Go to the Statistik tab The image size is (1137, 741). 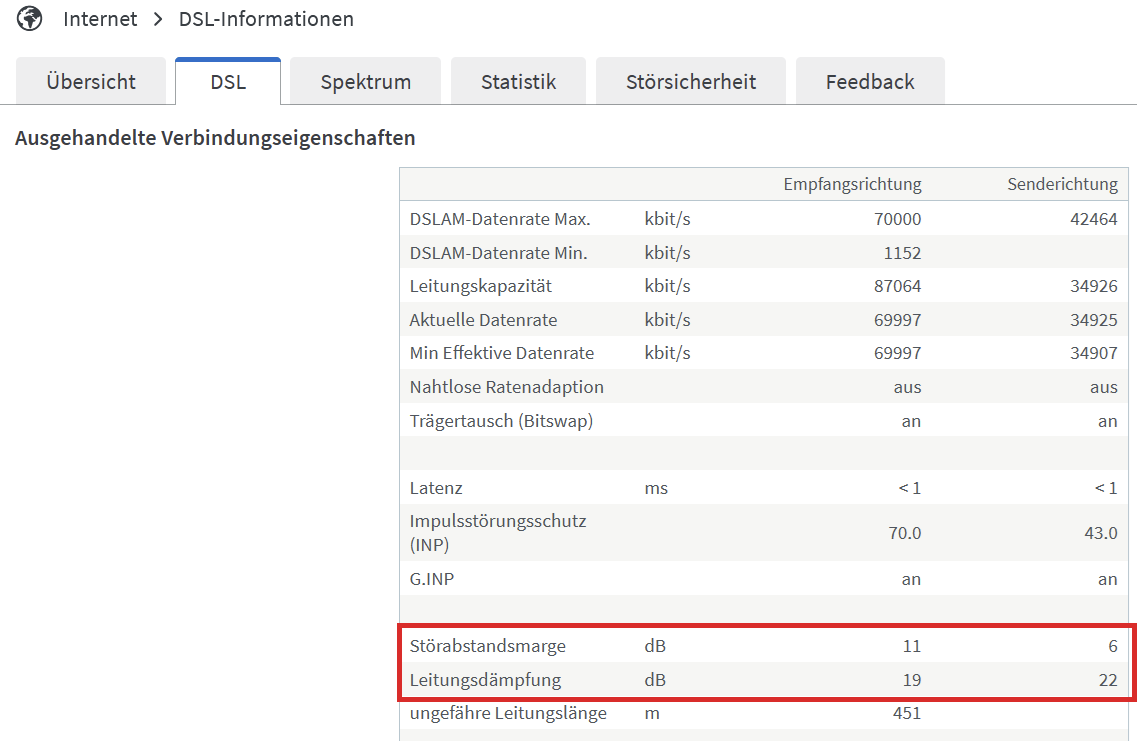pos(518,82)
